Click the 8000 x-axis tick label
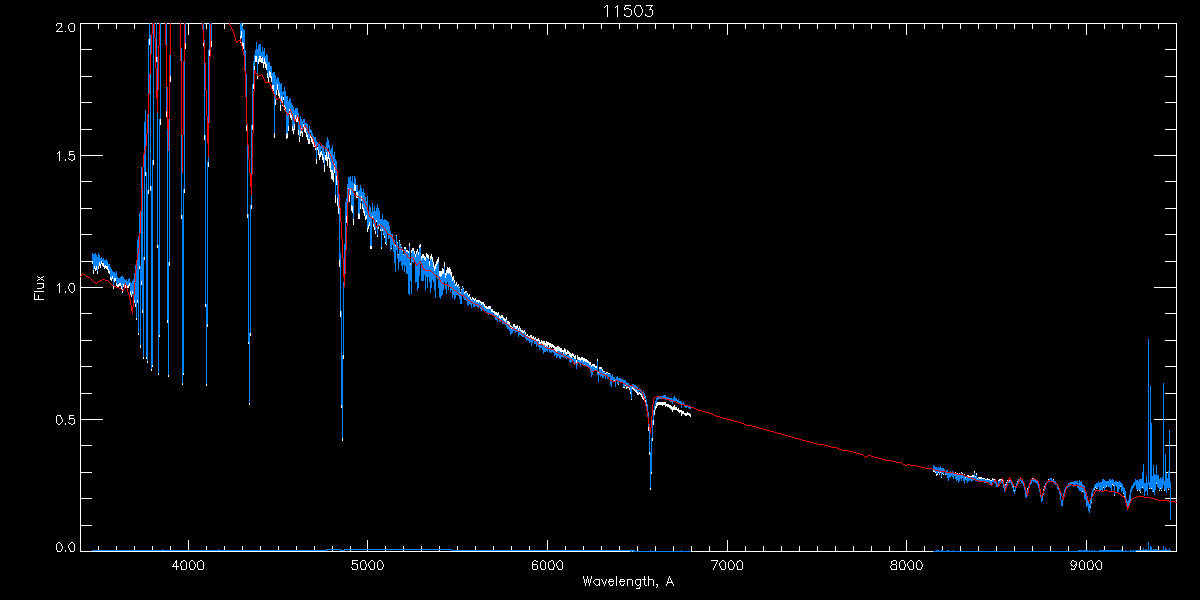 tap(906, 565)
